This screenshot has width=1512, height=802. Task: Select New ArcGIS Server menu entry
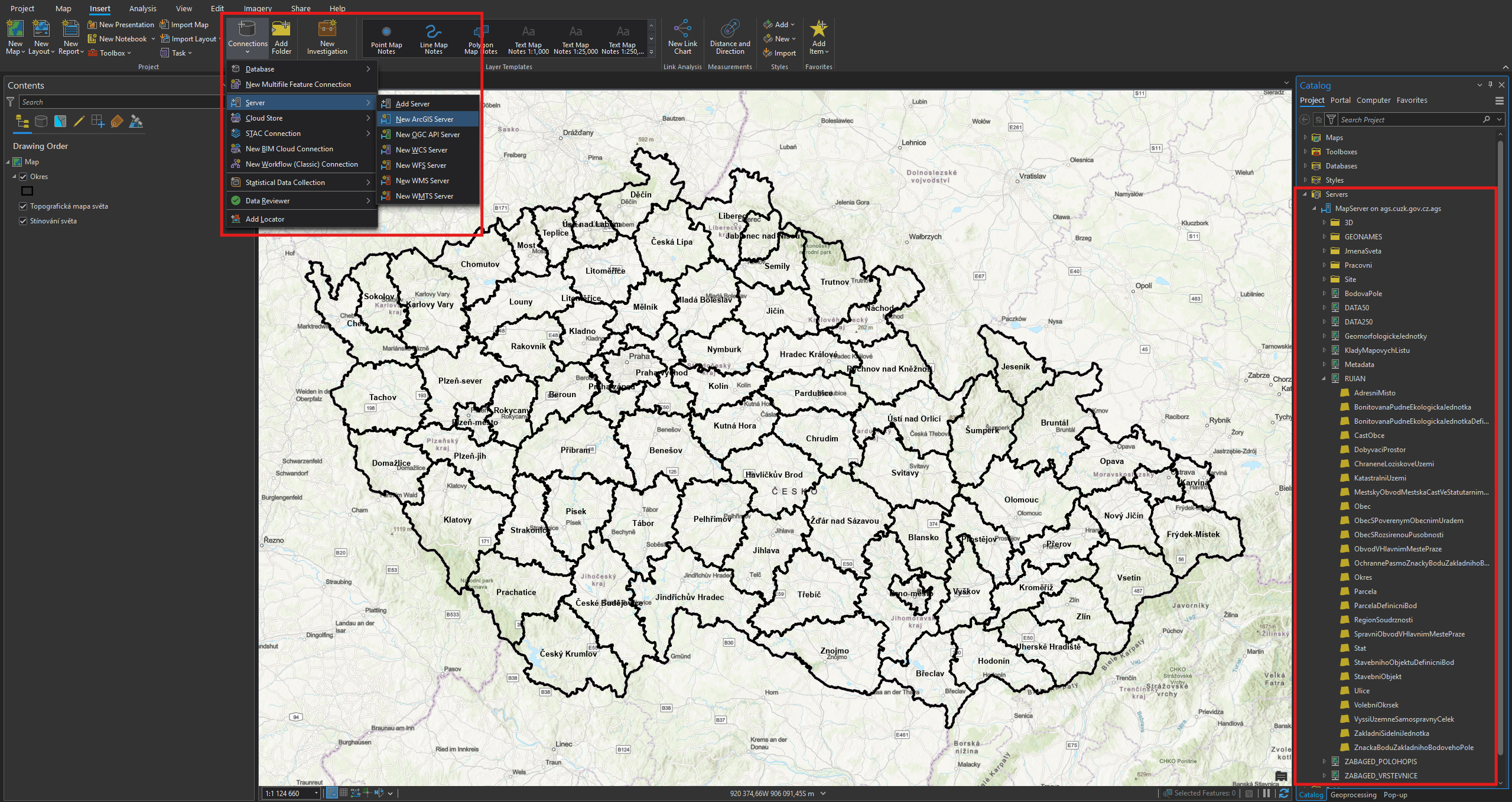point(424,119)
